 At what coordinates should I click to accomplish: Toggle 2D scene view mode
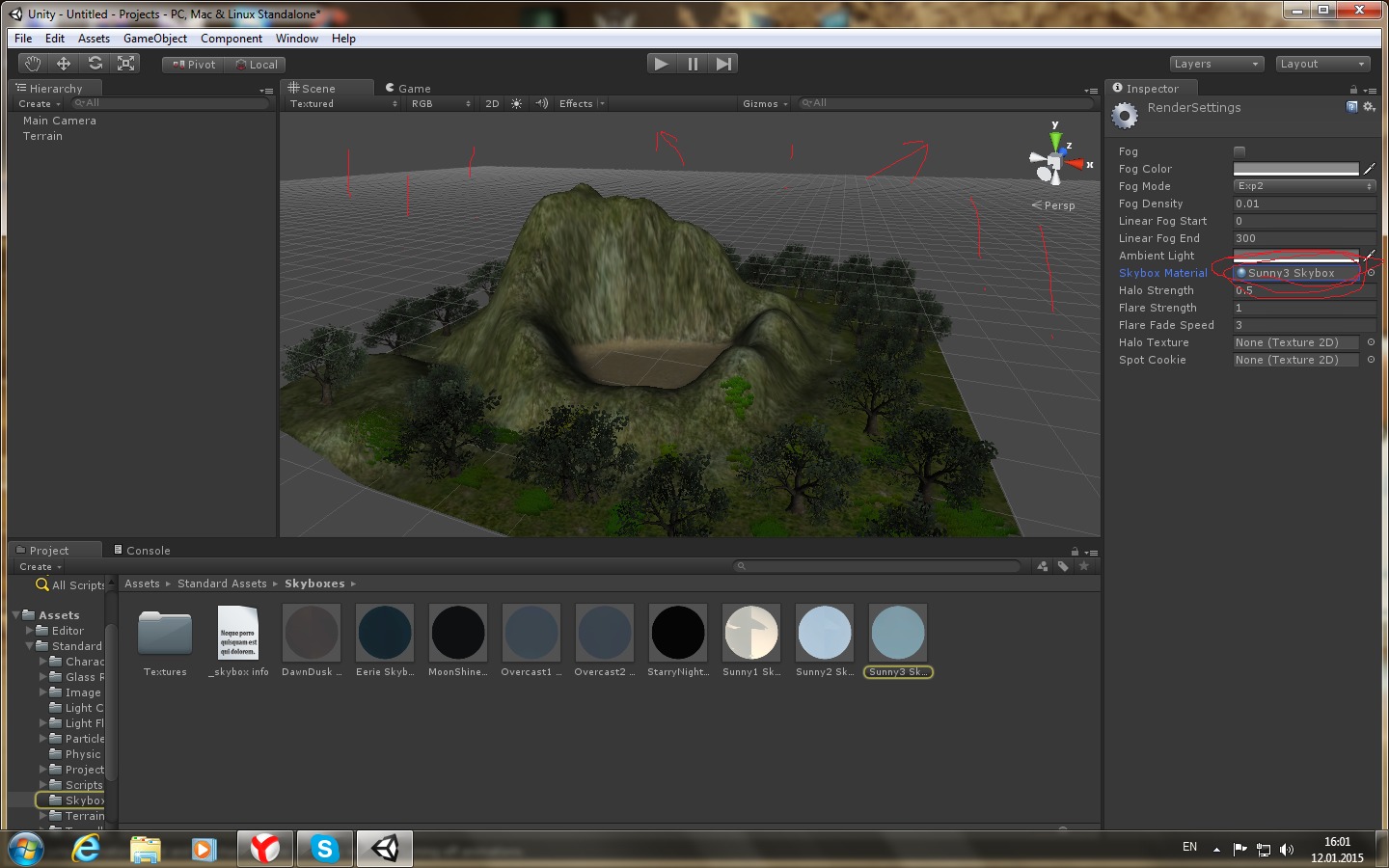[492, 104]
